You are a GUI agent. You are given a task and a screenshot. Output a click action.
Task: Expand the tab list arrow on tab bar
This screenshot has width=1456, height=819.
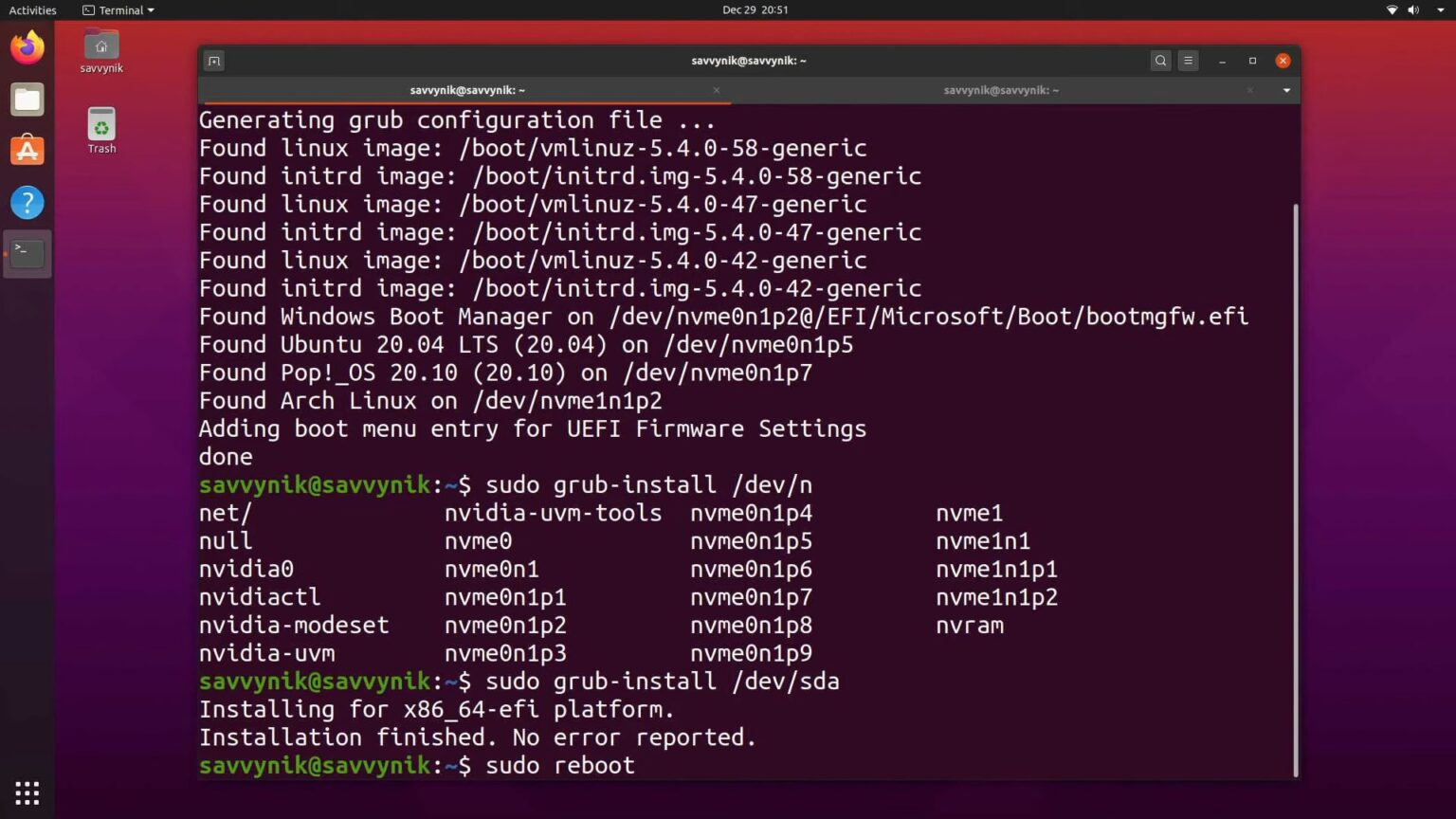coord(1286,90)
